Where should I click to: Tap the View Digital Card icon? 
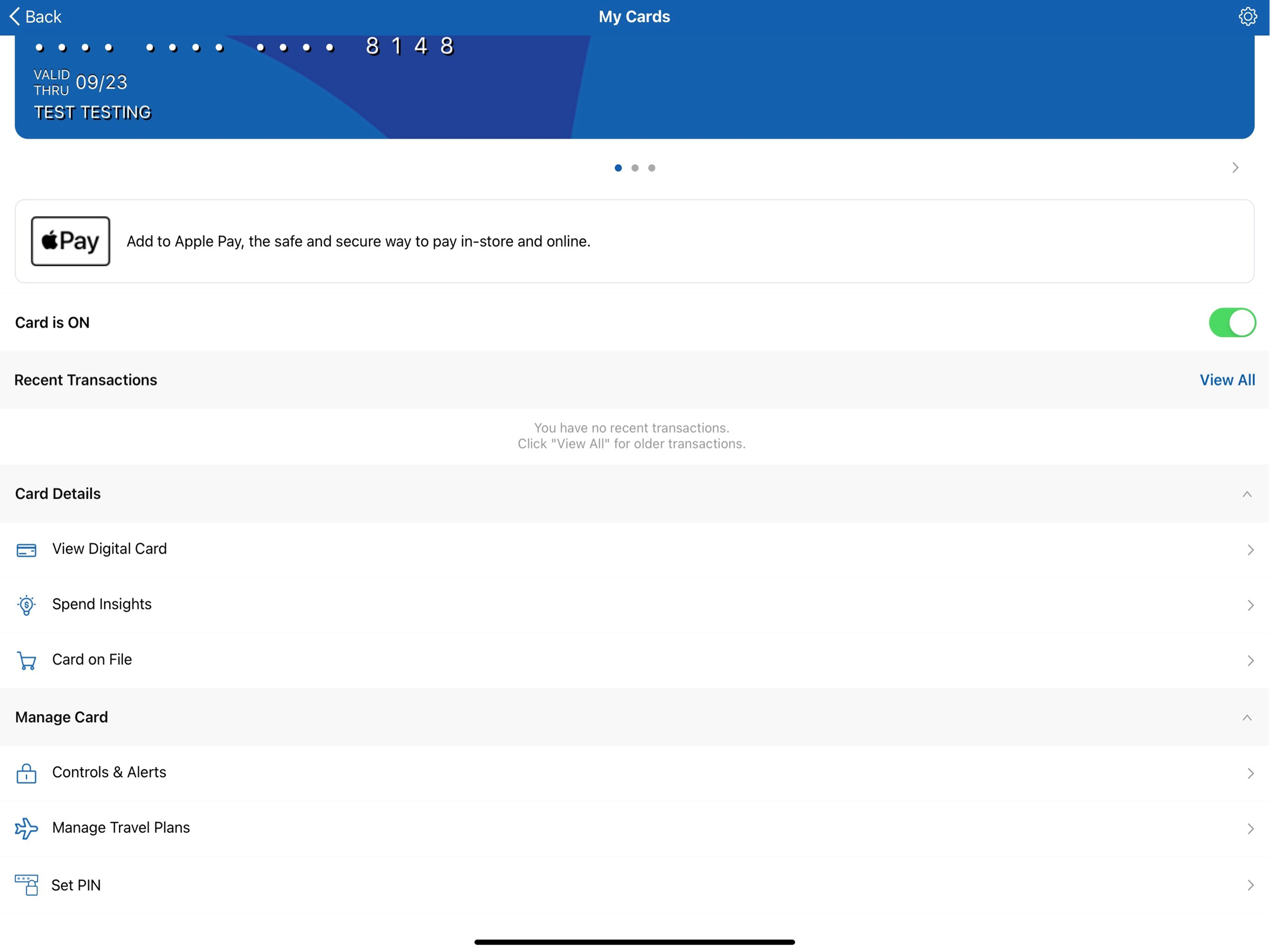click(26, 550)
